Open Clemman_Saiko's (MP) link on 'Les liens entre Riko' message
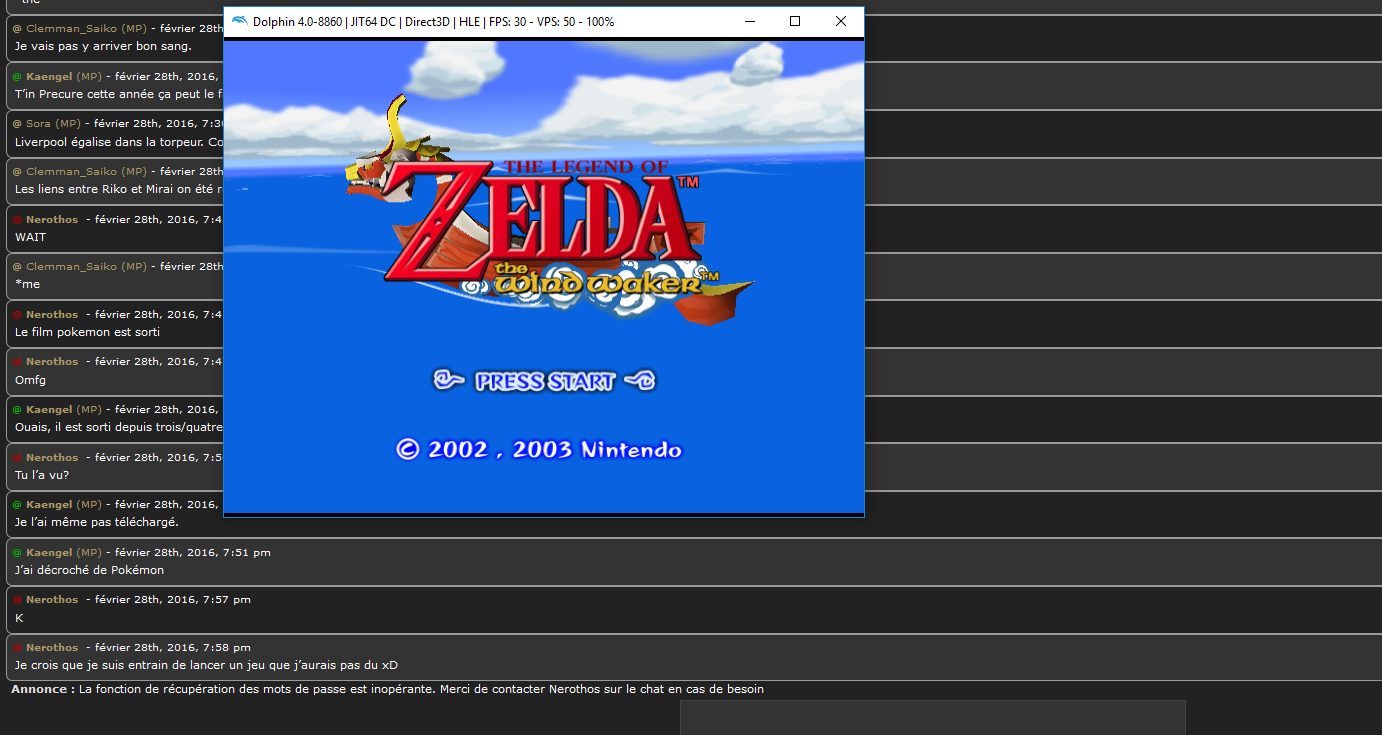 click(134, 172)
